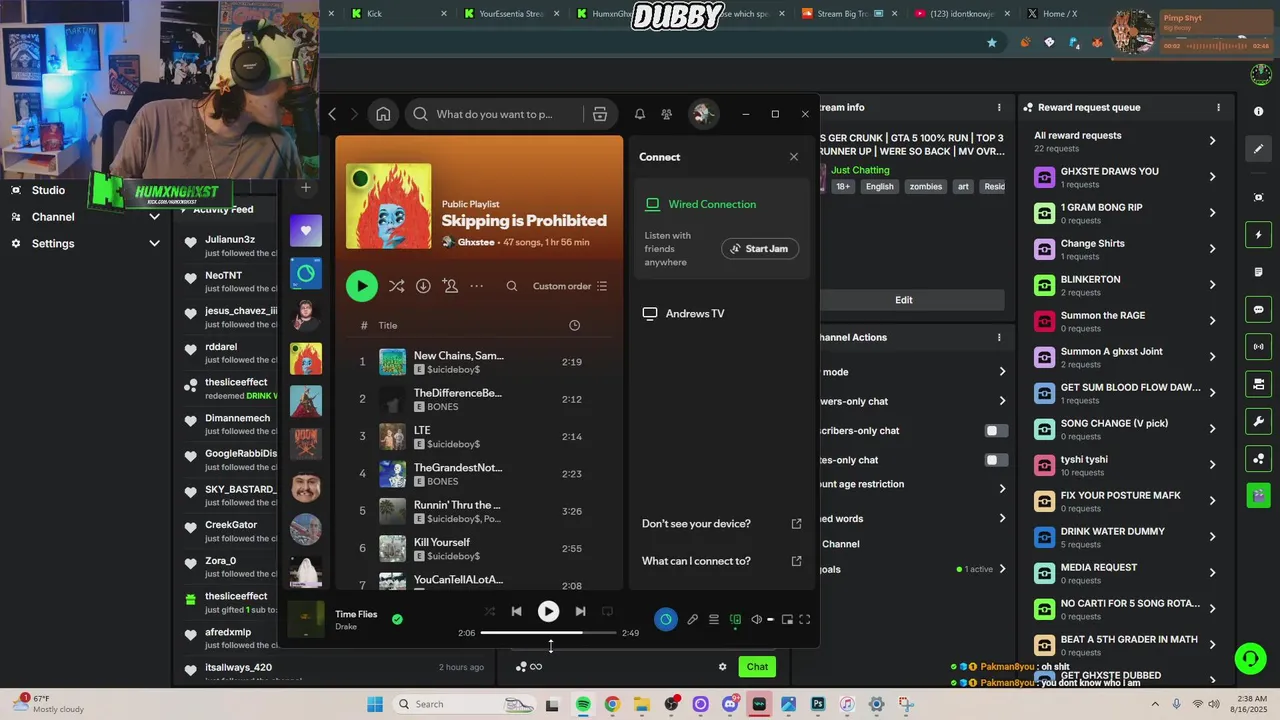This screenshot has height=720, width=1280.
Task: Show lyrics with microphone icon
Action: 692,620
